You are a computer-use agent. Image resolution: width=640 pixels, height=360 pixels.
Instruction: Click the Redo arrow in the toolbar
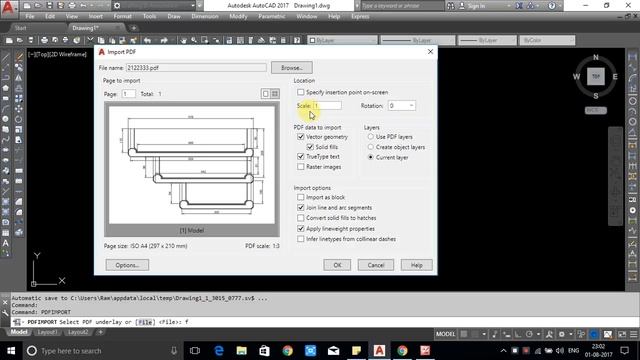[164, 40]
